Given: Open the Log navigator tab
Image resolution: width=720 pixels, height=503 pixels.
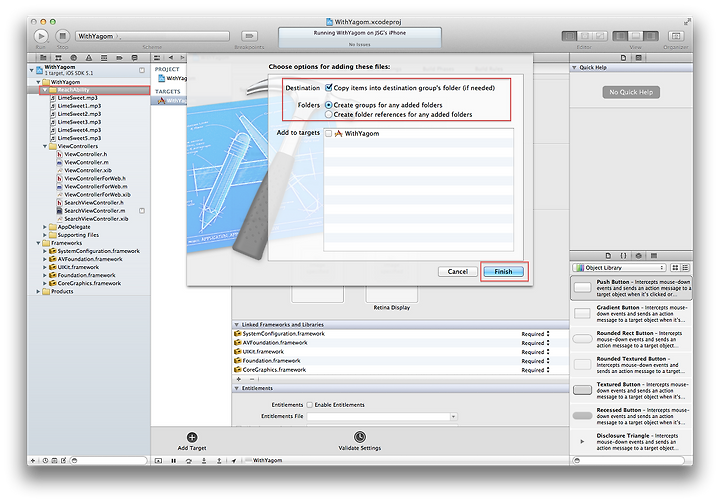Looking at the screenshot, I should (135, 58).
